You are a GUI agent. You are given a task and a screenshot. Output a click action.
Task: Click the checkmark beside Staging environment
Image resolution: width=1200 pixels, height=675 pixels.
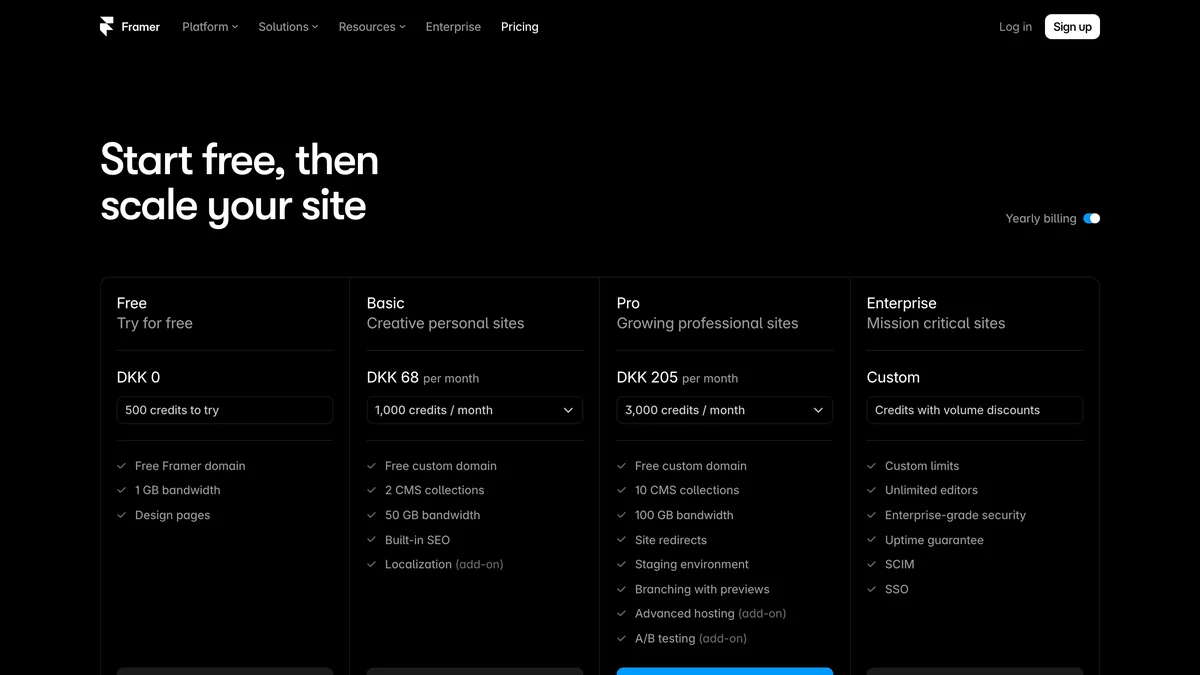pos(622,564)
